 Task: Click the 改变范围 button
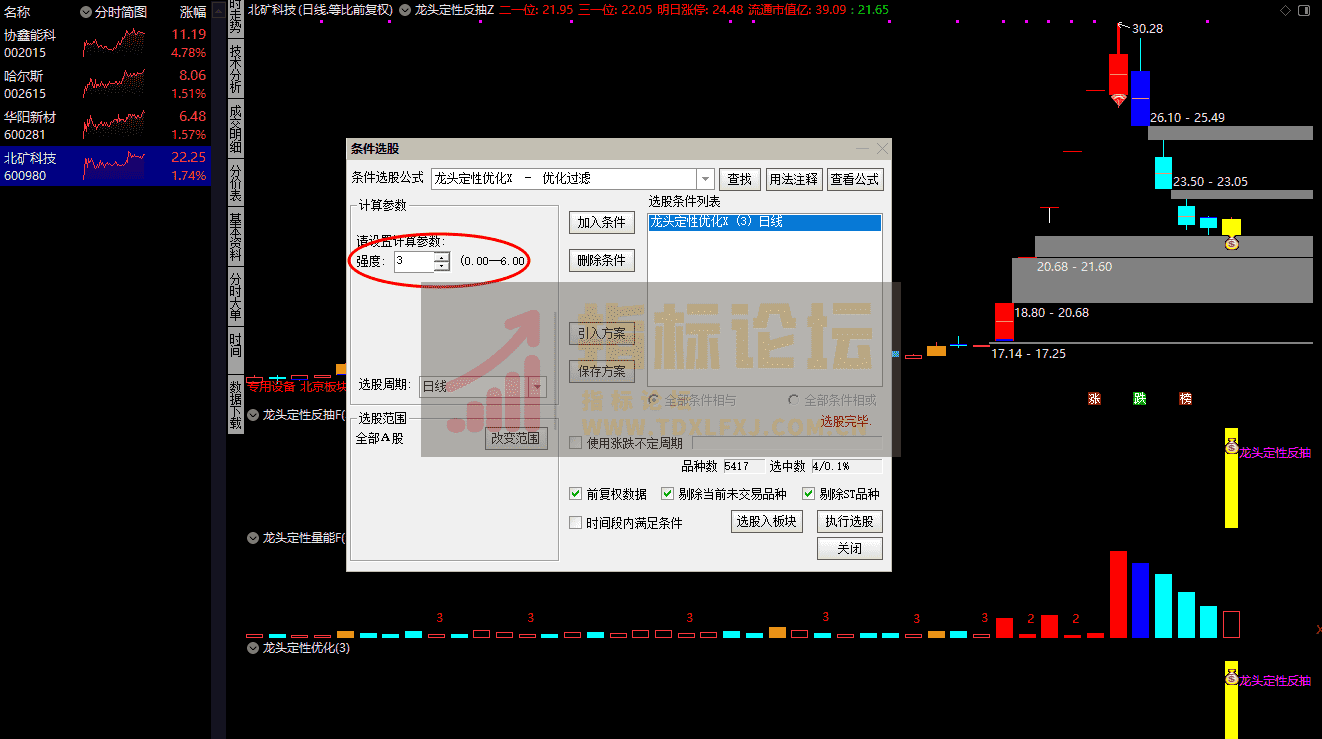pyautogui.click(x=516, y=438)
